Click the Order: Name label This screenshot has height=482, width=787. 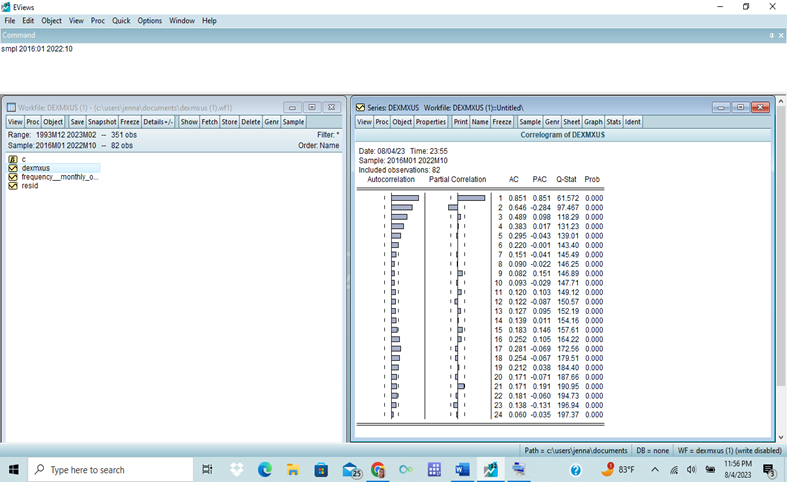pos(319,146)
